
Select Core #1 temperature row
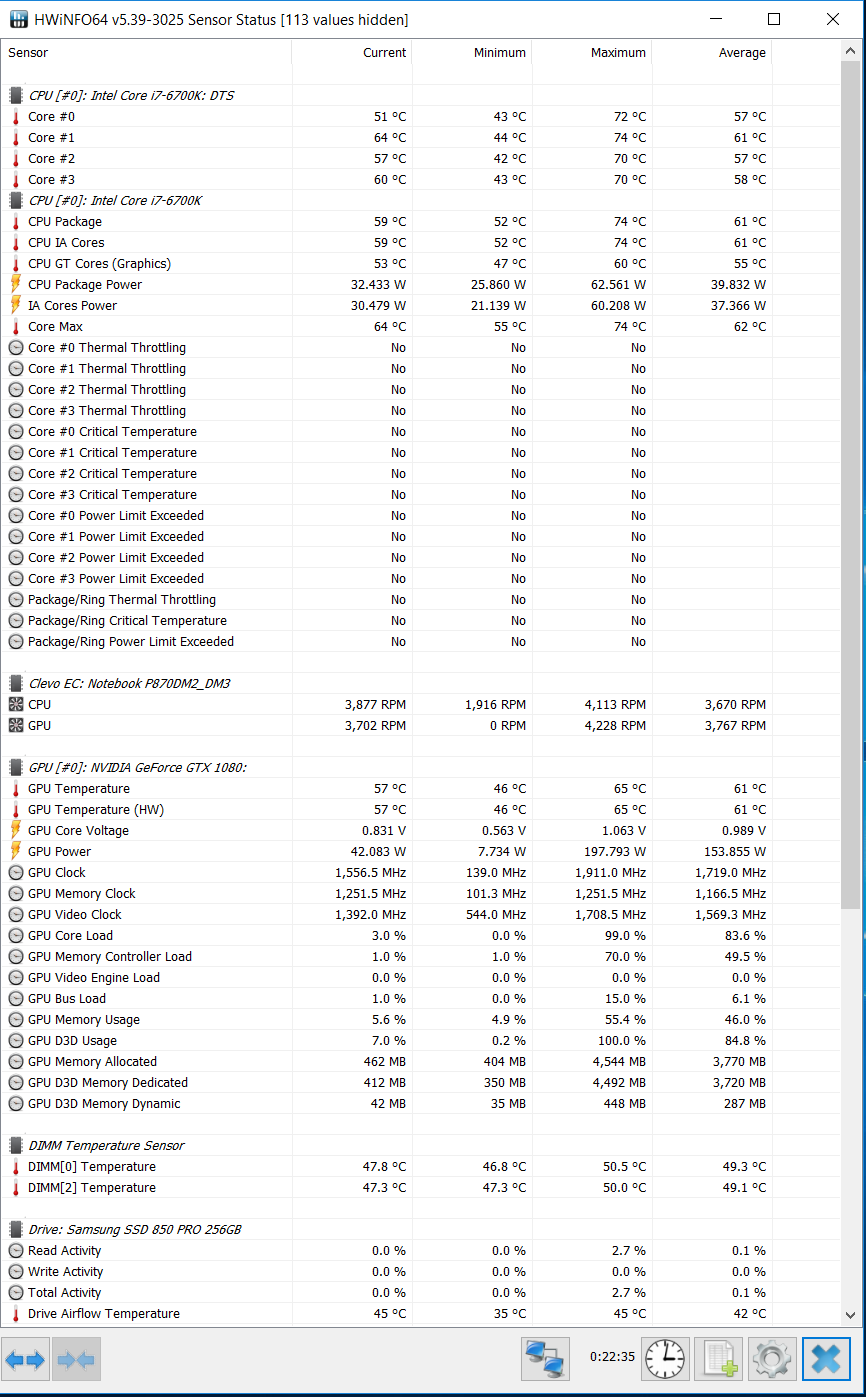pyautogui.click(x=421, y=138)
